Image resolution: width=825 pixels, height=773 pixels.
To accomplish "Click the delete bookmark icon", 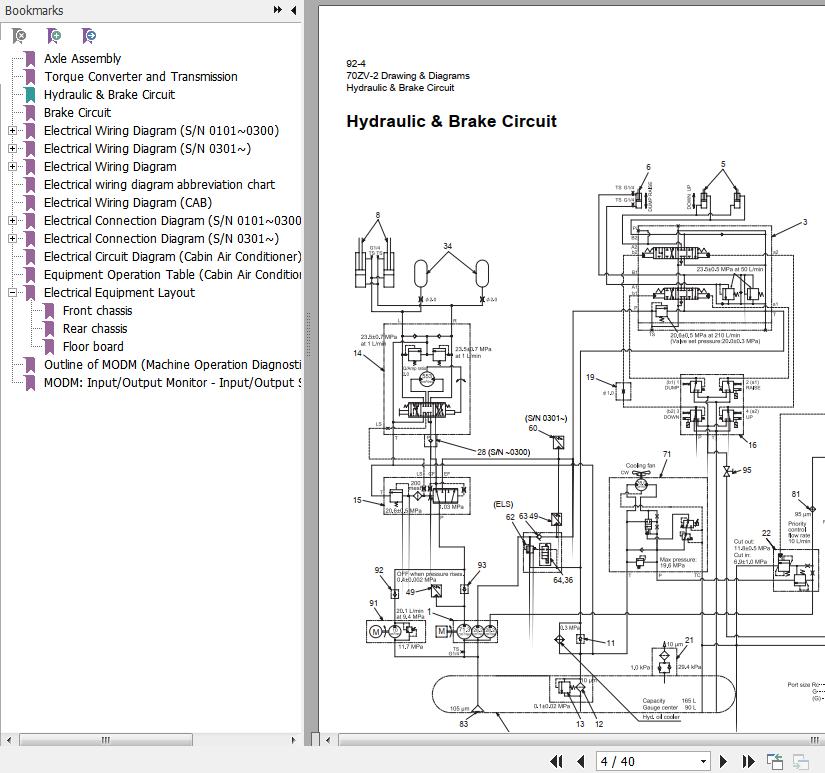I will click(19, 36).
